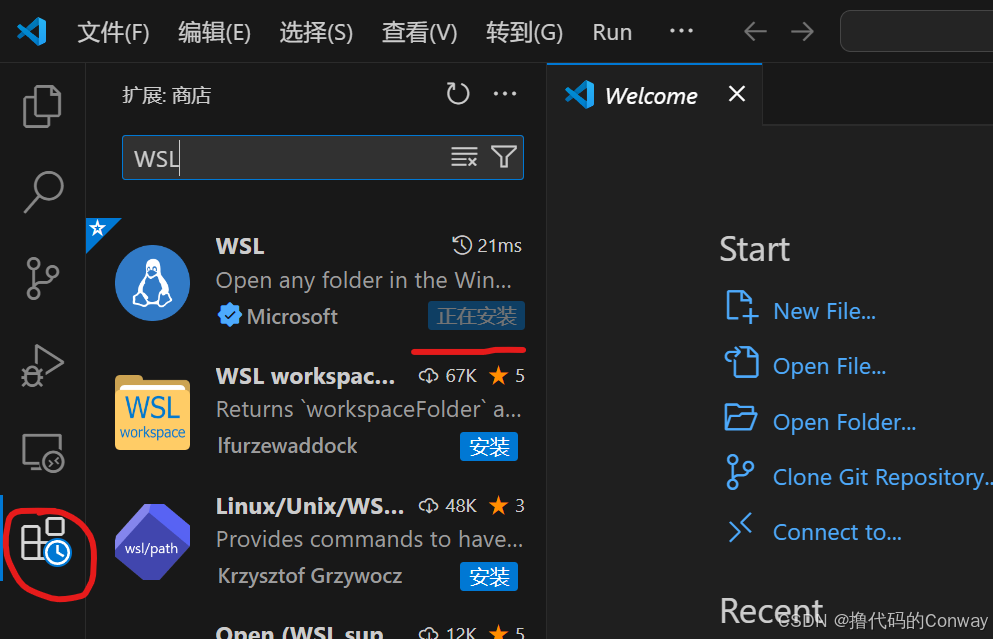Click the back navigation arrow
Image resolution: width=993 pixels, height=639 pixels.
coord(755,31)
